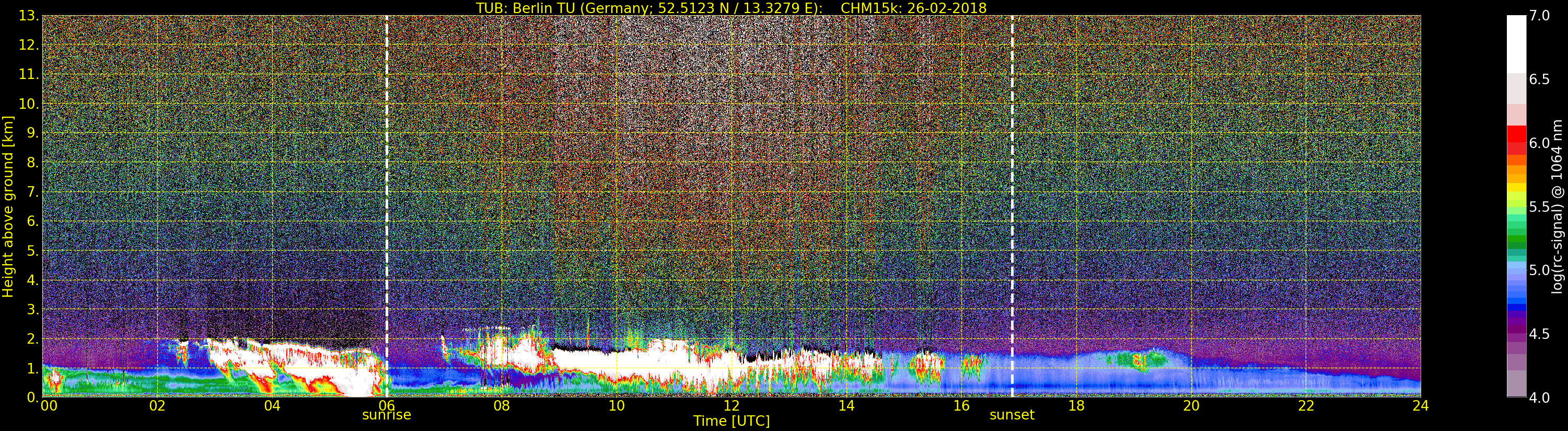Click the time tick label '06'
Viewport: 1568px width, 431px height.
(387, 406)
